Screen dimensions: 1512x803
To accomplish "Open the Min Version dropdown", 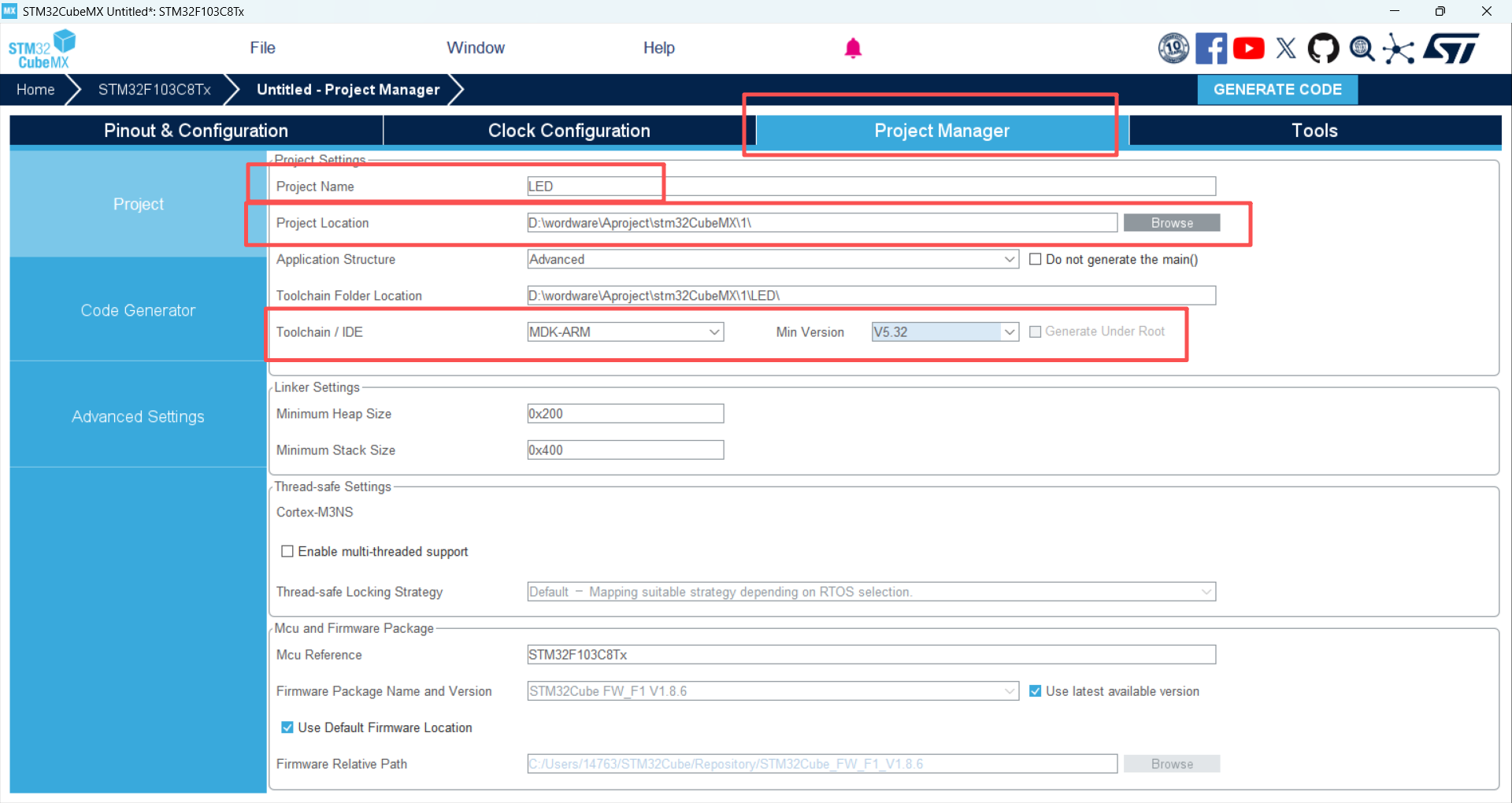I will [945, 331].
